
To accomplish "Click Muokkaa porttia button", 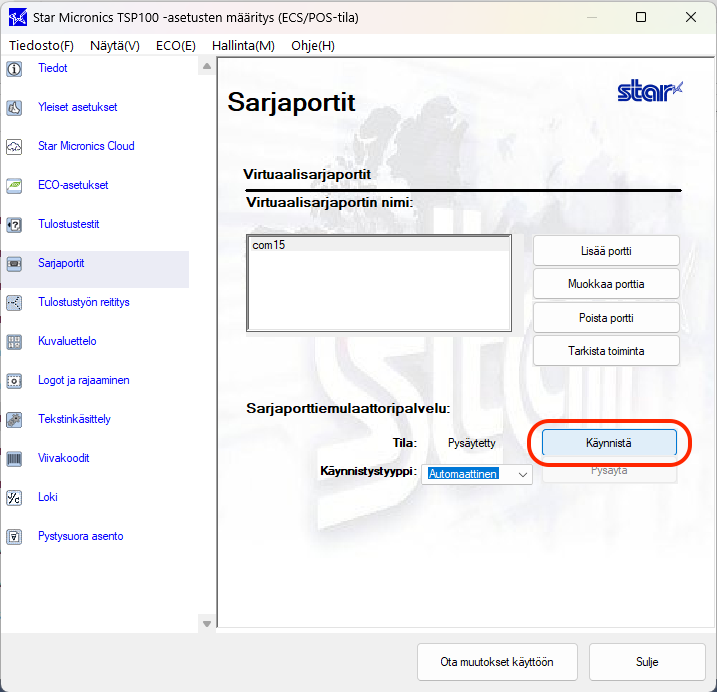I will pyautogui.click(x=606, y=284).
